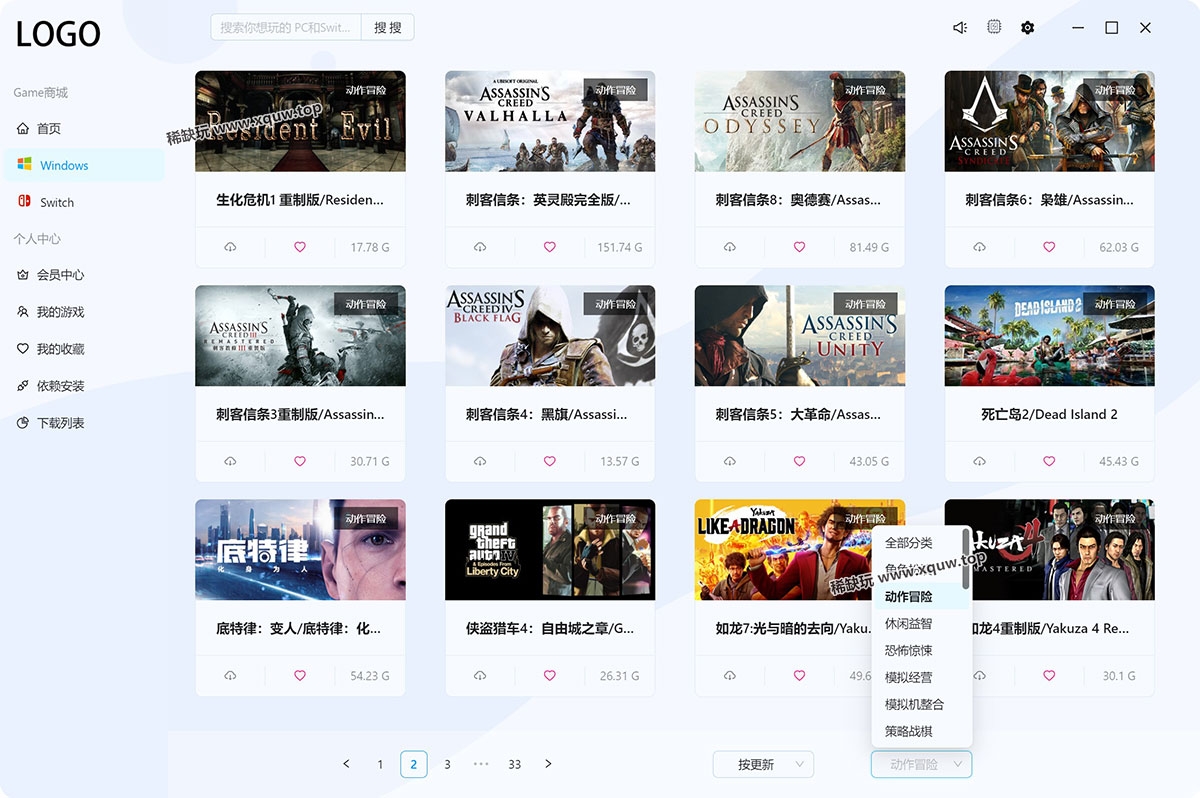Open 我的游戏 in sidebar
The image size is (1200, 798).
tap(82, 312)
